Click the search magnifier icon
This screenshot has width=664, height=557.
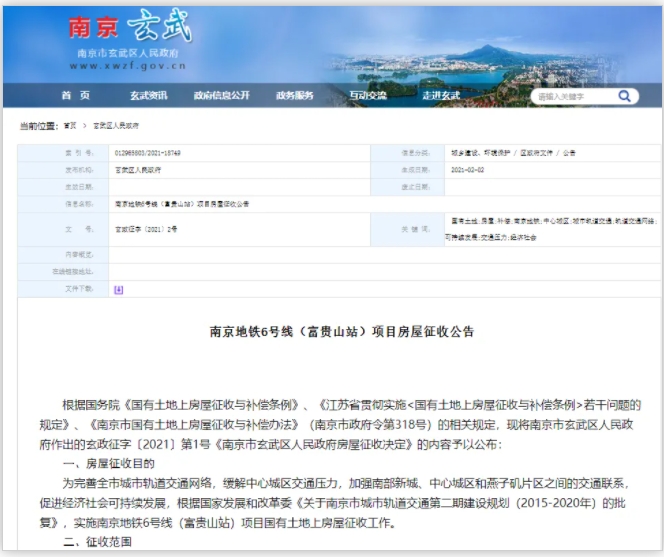click(625, 96)
